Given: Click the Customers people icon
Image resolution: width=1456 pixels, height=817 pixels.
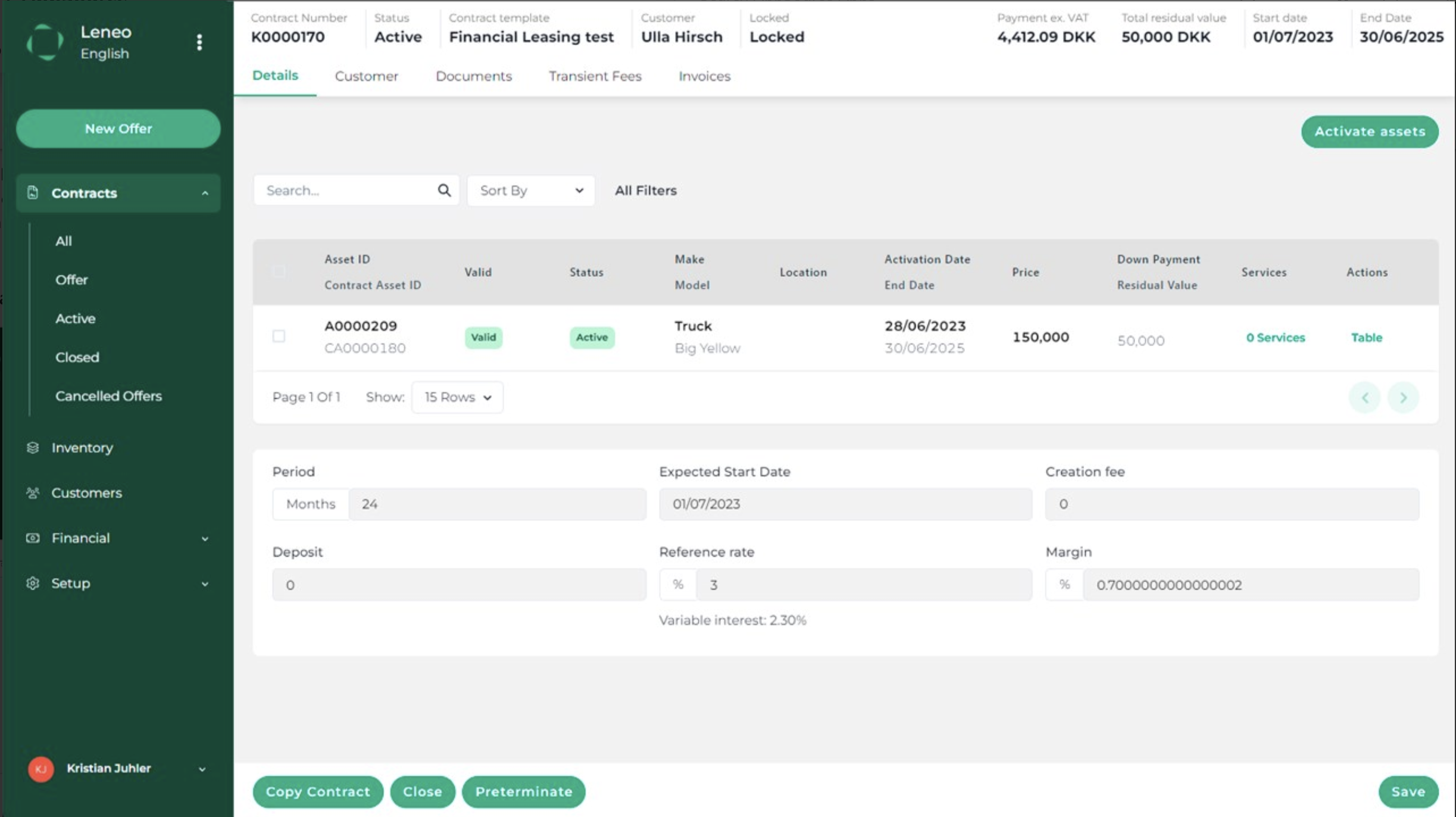Looking at the screenshot, I should [x=33, y=492].
